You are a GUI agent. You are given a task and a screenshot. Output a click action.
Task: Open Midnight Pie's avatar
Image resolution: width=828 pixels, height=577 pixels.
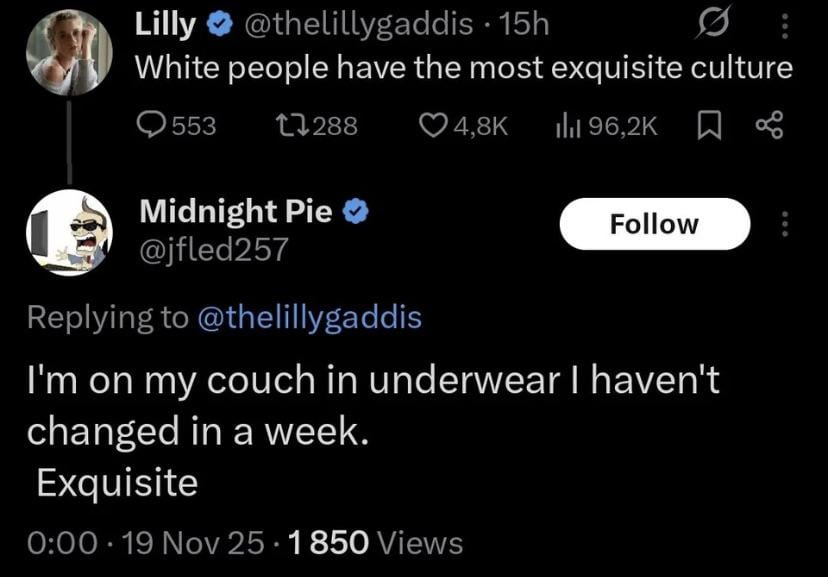pyautogui.click(x=68, y=232)
